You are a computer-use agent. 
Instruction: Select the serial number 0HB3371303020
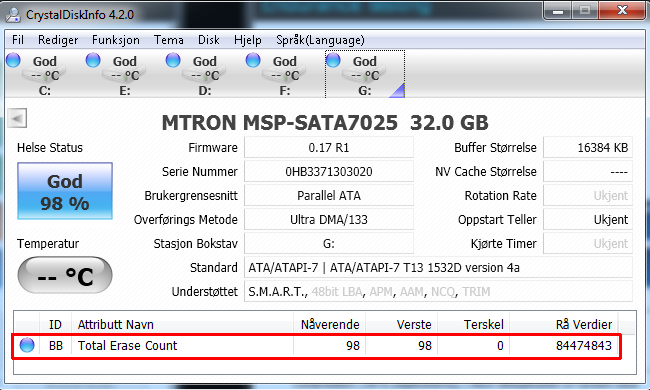coord(329,172)
